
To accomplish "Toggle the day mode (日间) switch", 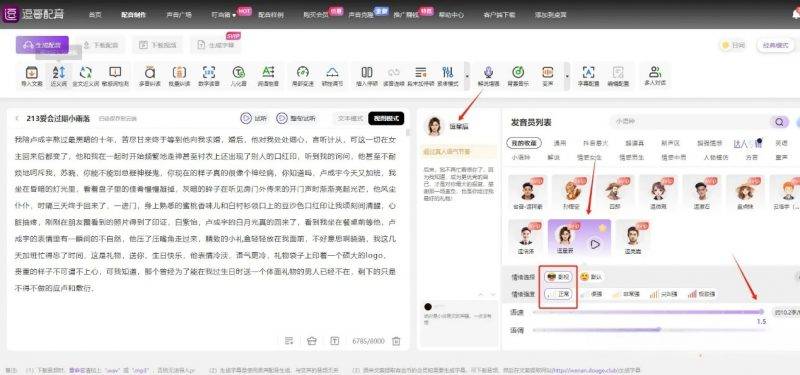I will [x=733, y=45].
